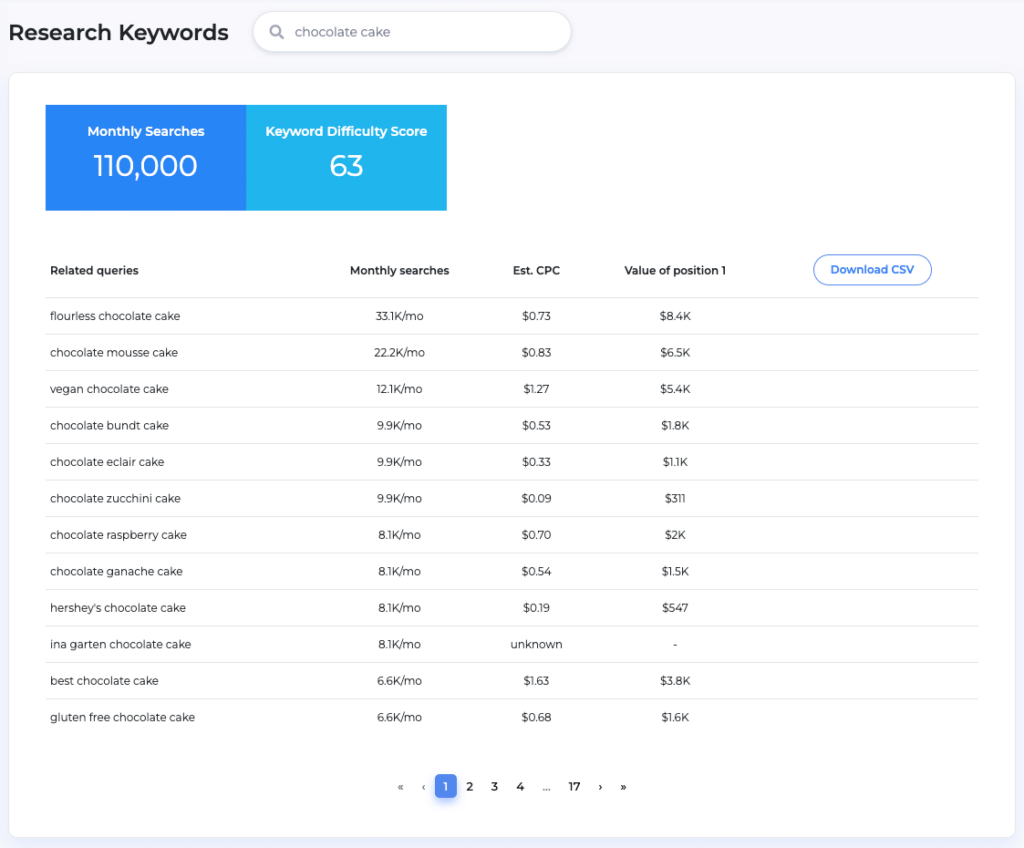Select chocolate raspberry cake query
The image size is (1024, 848).
pos(118,535)
